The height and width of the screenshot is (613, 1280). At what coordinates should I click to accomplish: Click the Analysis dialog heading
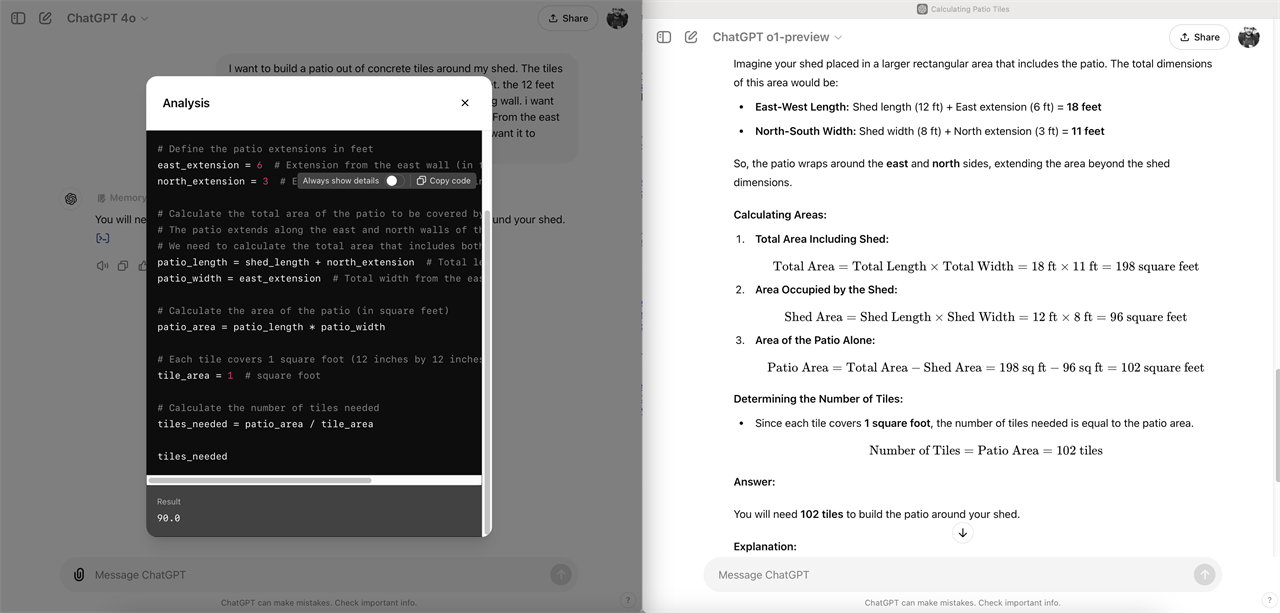coord(186,103)
